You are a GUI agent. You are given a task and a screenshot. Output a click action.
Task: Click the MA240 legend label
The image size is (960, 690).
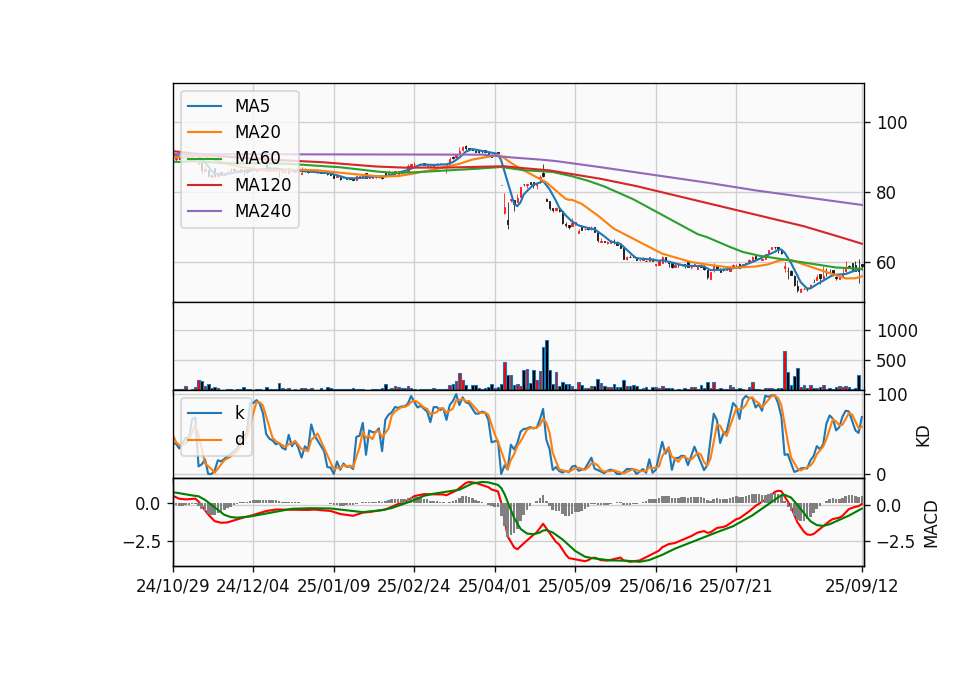[x=263, y=211]
